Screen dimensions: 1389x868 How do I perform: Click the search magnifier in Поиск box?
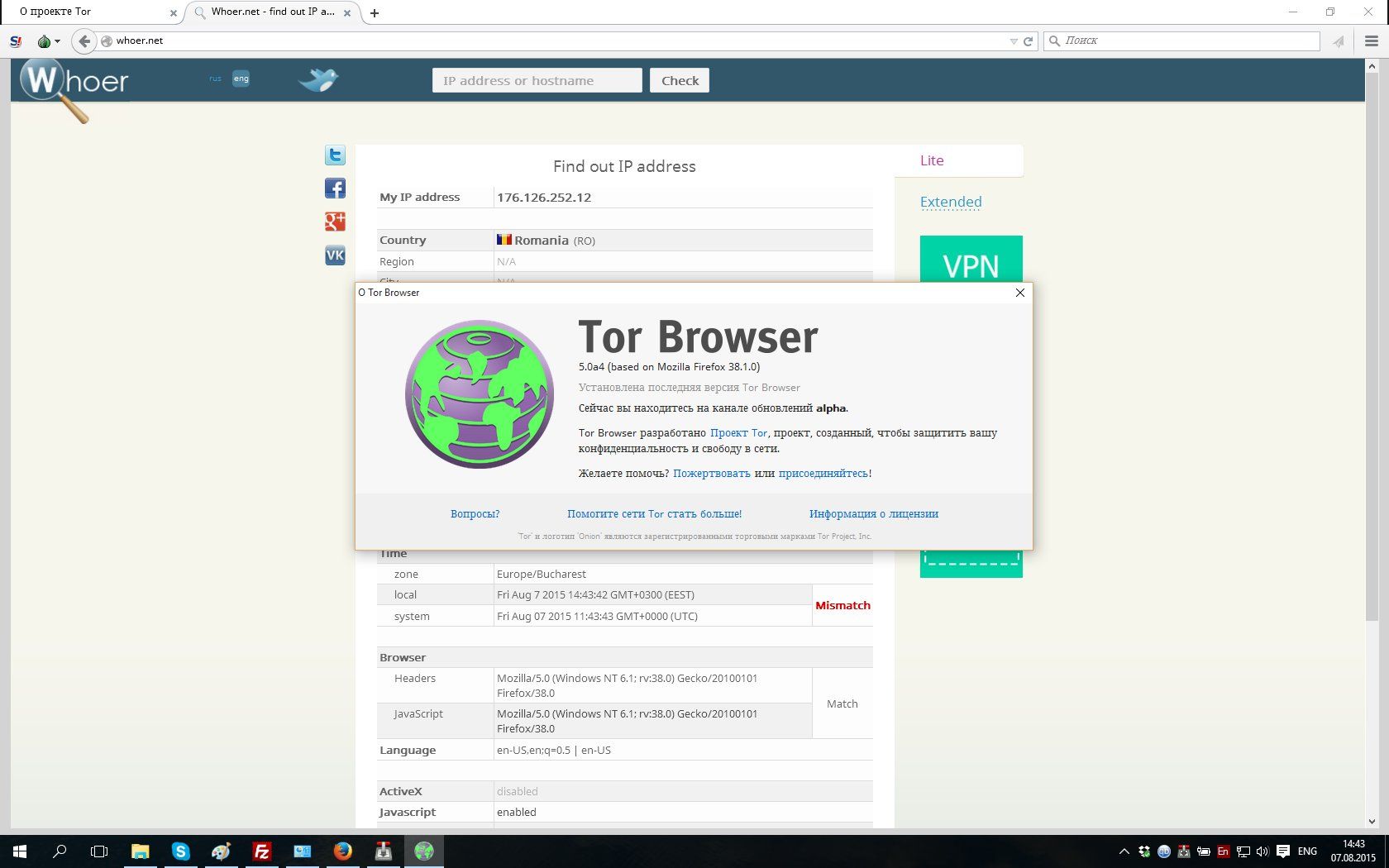coord(1054,41)
